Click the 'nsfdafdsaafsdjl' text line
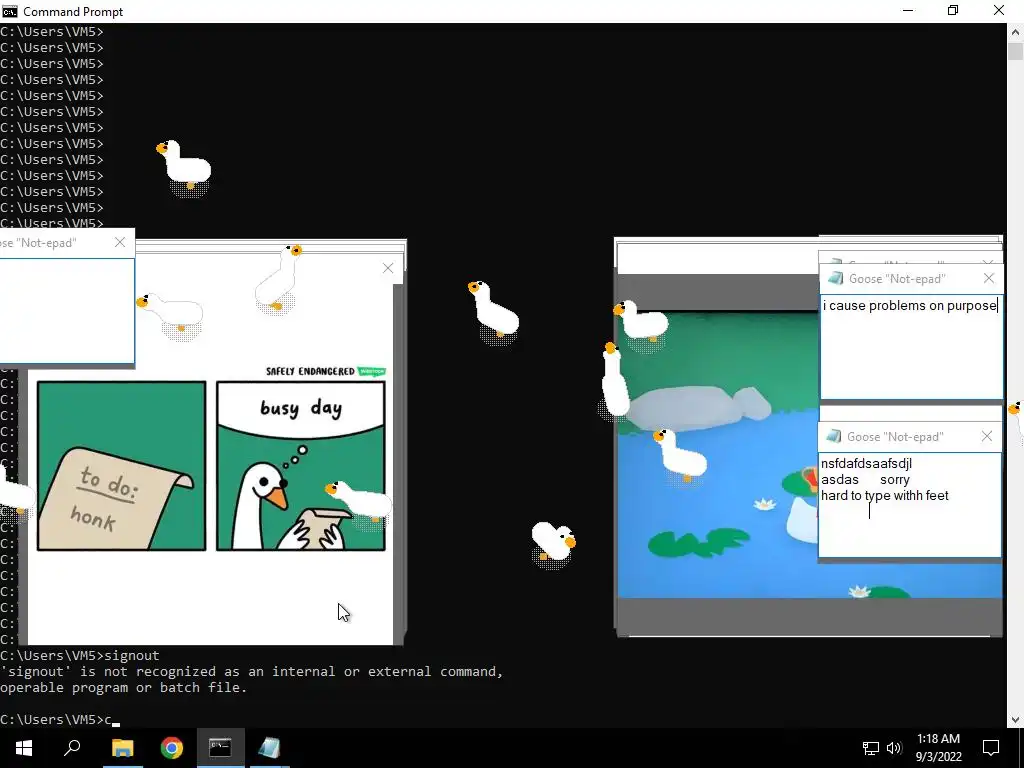 click(867, 464)
